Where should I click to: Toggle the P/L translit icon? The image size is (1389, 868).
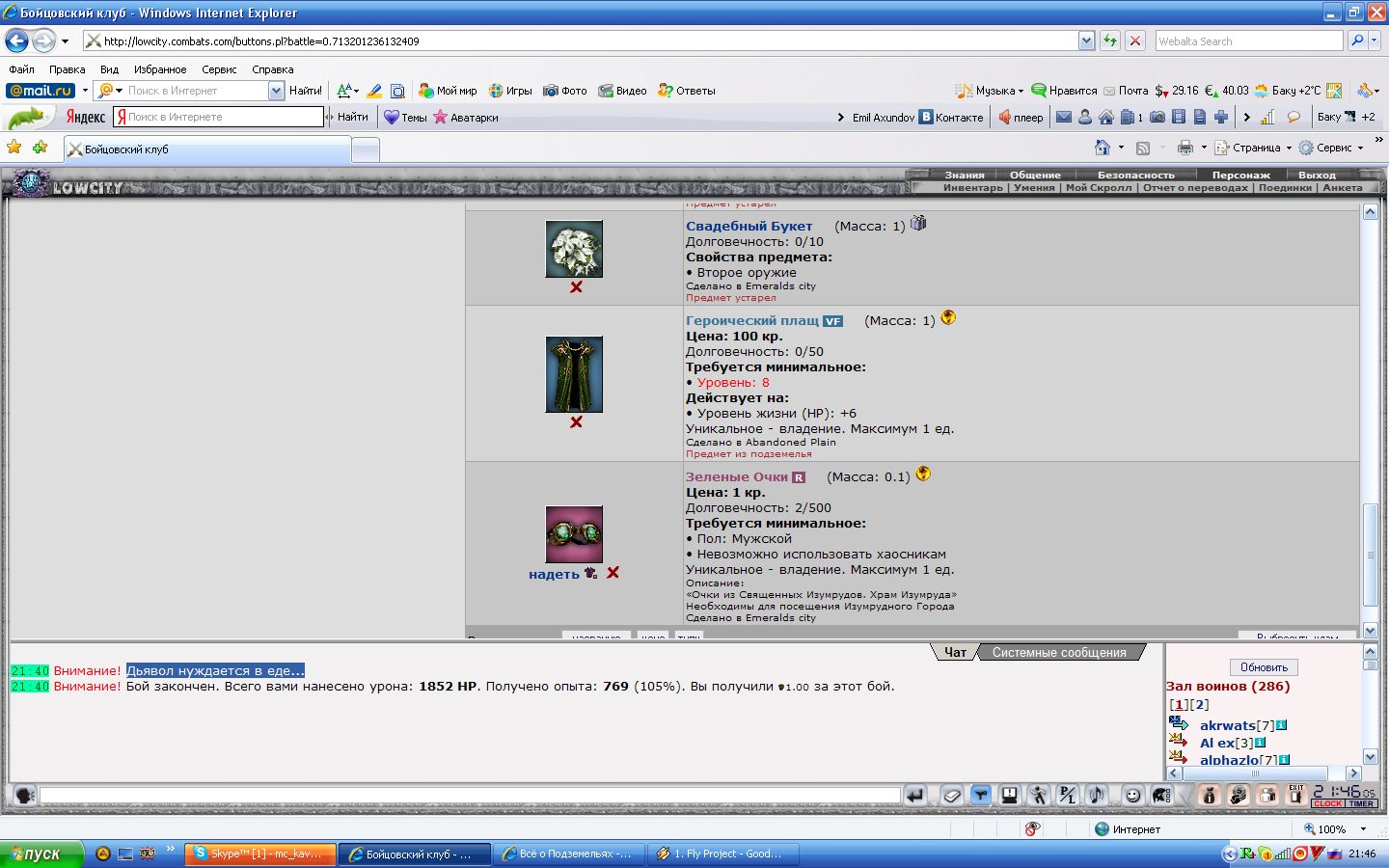click(x=1067, y=796)
